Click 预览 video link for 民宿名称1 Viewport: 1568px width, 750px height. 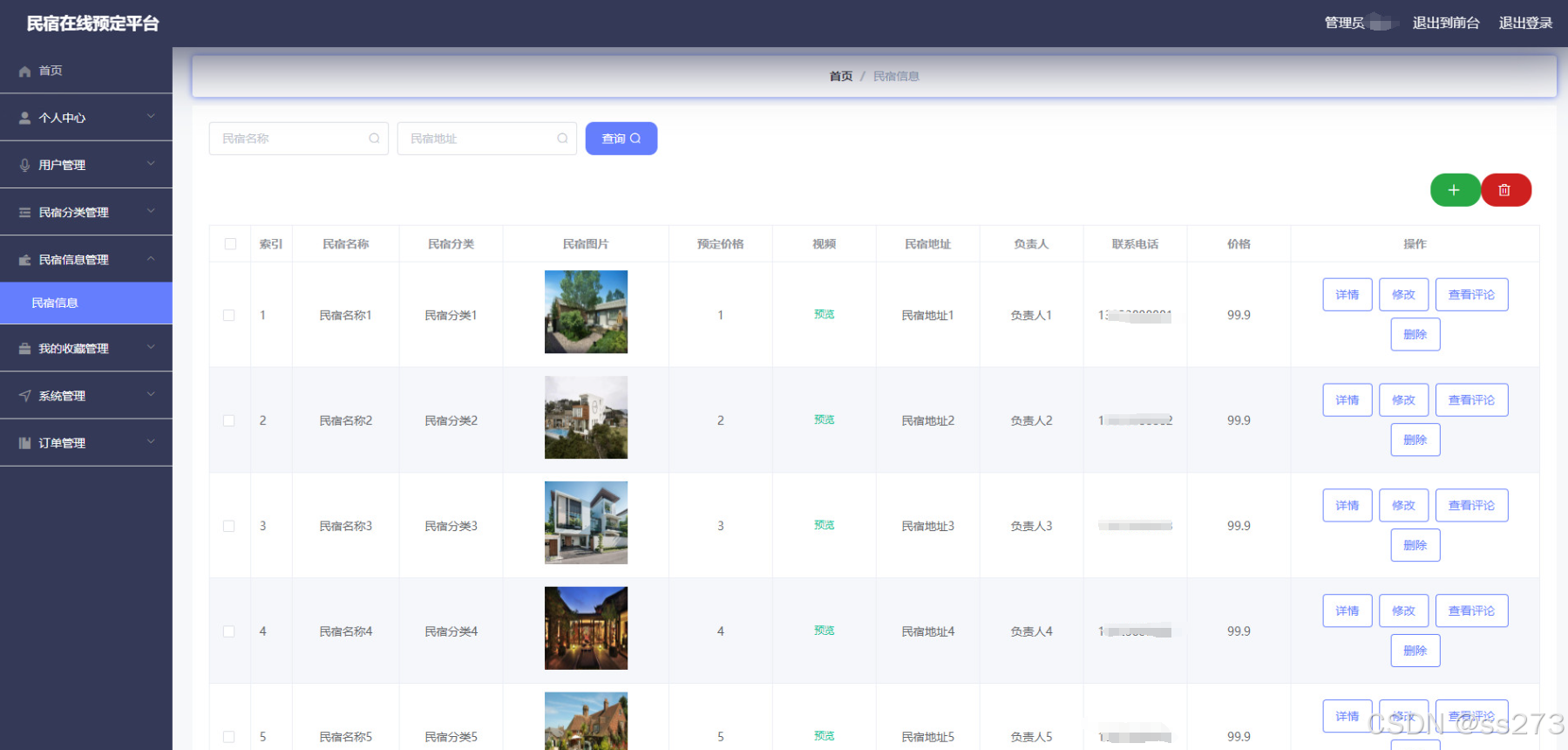[825, 315]
